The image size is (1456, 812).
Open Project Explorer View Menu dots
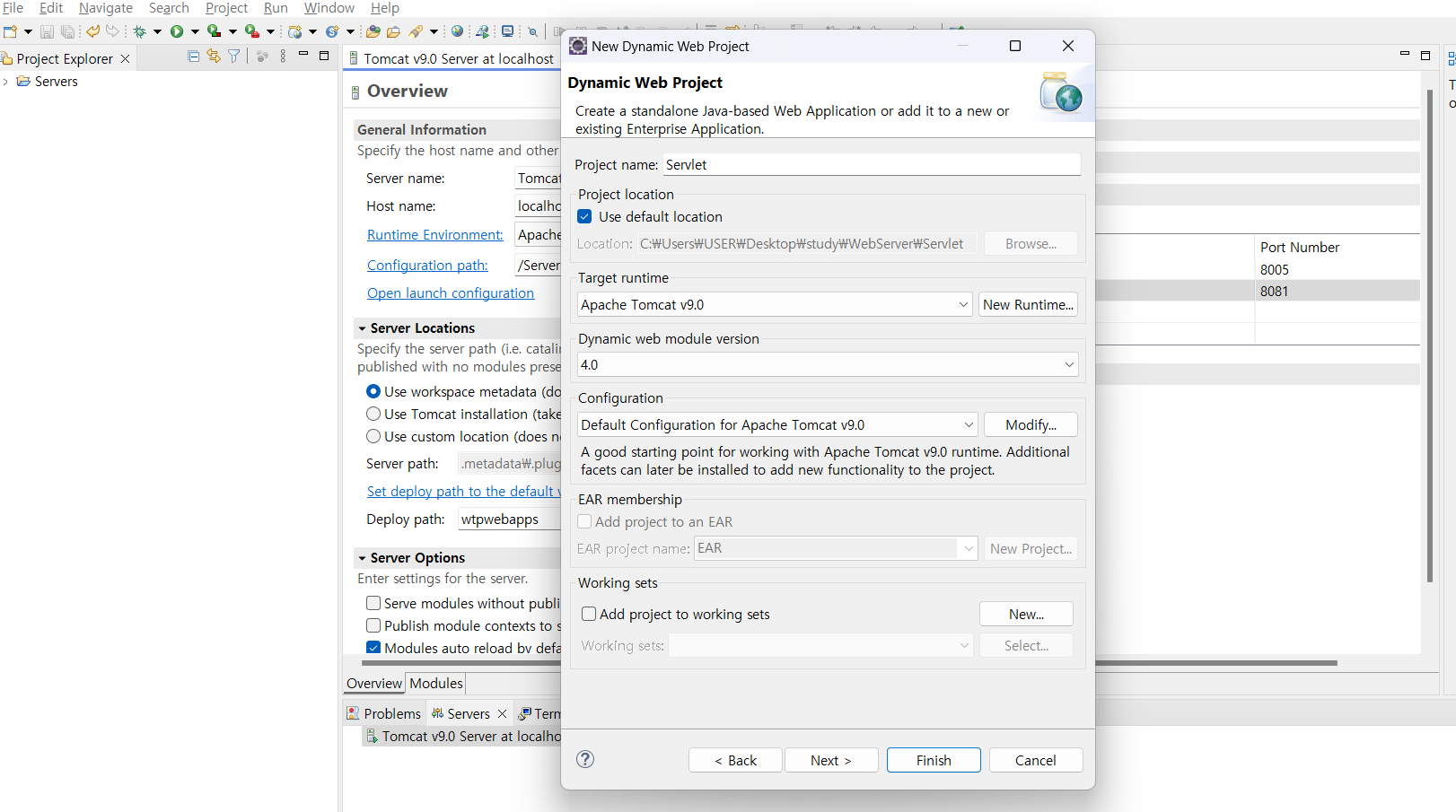pyautogui.click(x=283, y=57)
